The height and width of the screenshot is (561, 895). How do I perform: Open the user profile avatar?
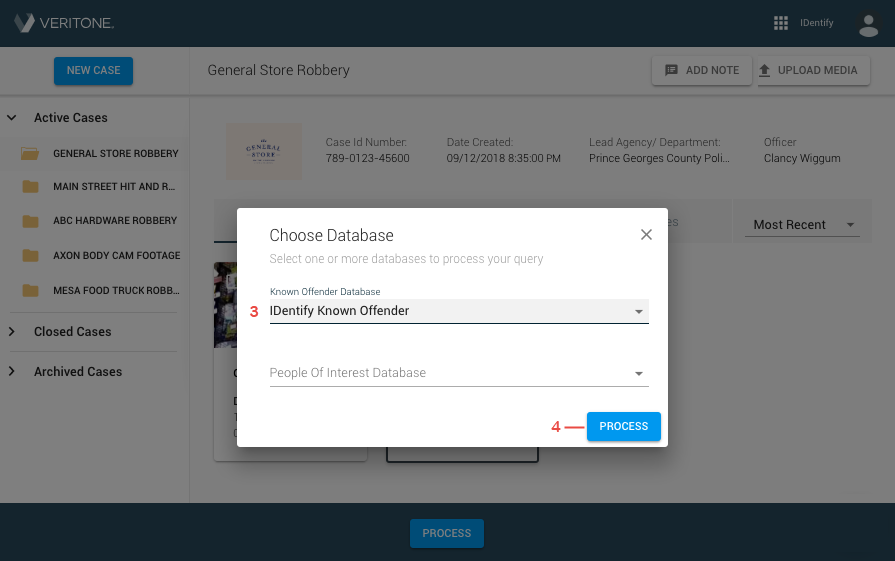868,25
